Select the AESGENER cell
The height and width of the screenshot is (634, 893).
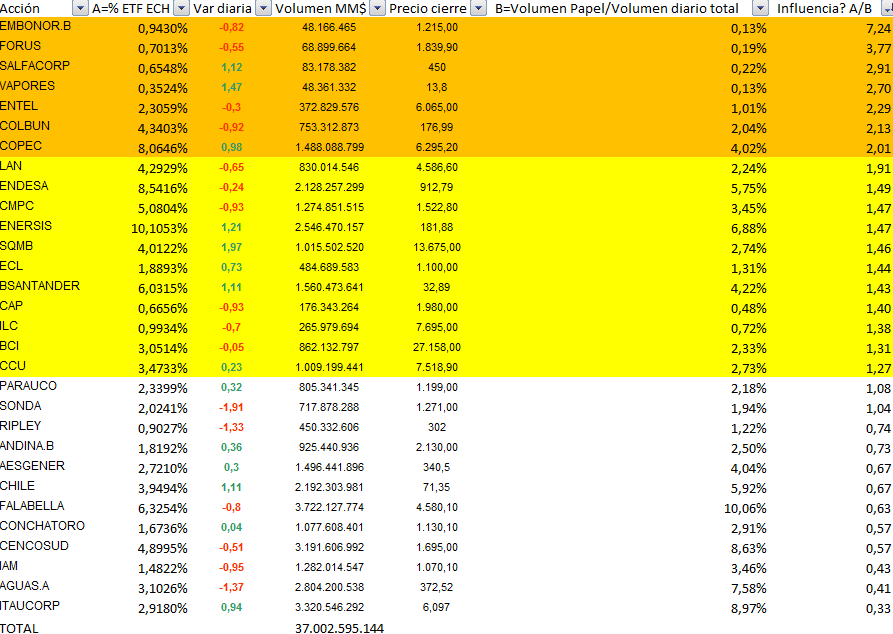click(32, 465)
